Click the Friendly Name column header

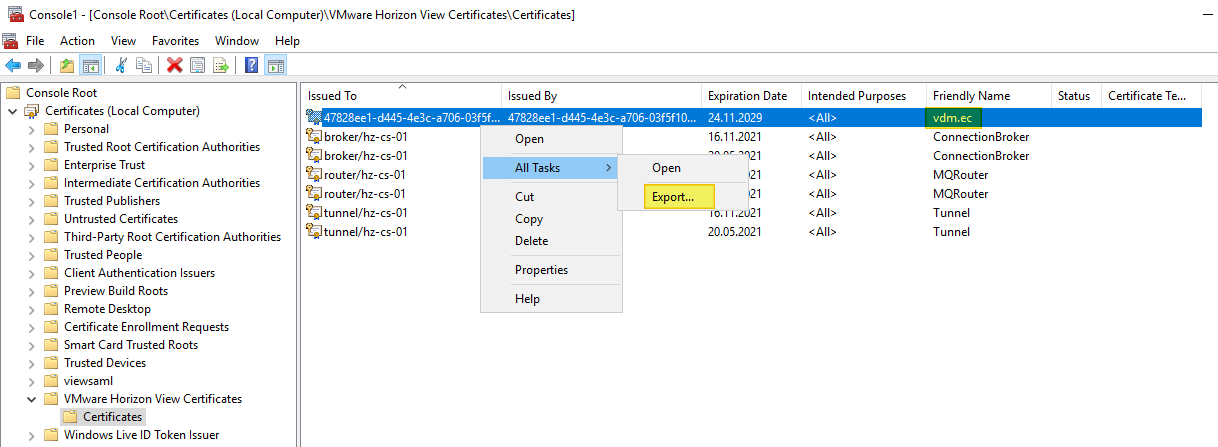970,96
